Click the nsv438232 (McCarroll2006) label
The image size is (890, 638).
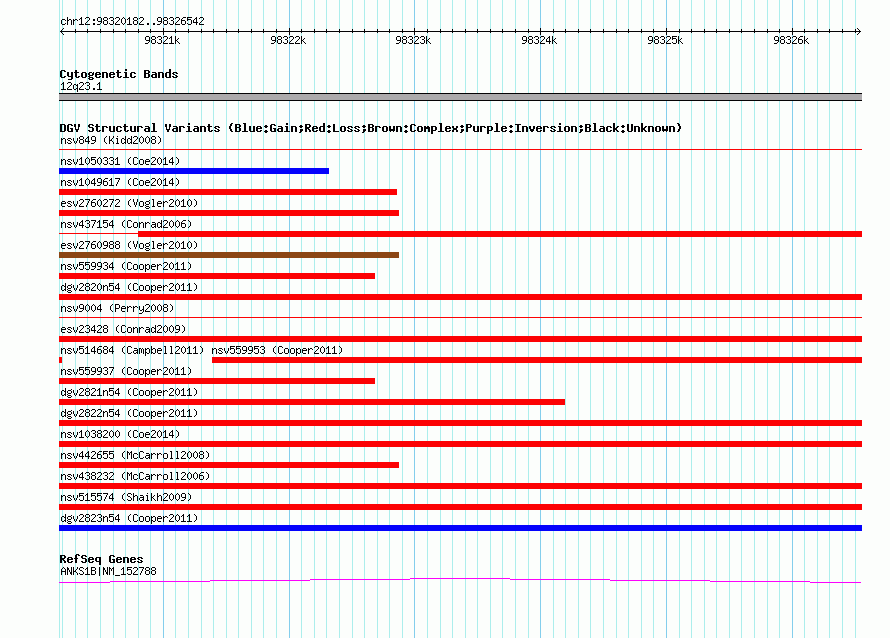[x=135, y=476]
